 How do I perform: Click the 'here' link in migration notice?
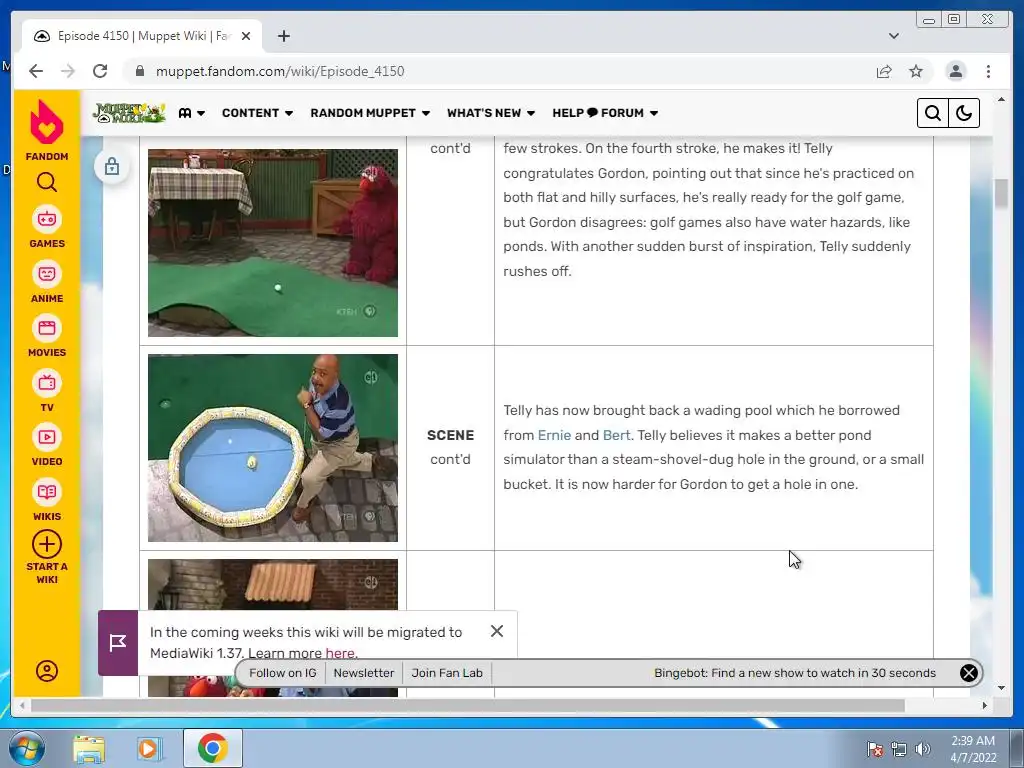pyautogui.click(x=340, y=653)
